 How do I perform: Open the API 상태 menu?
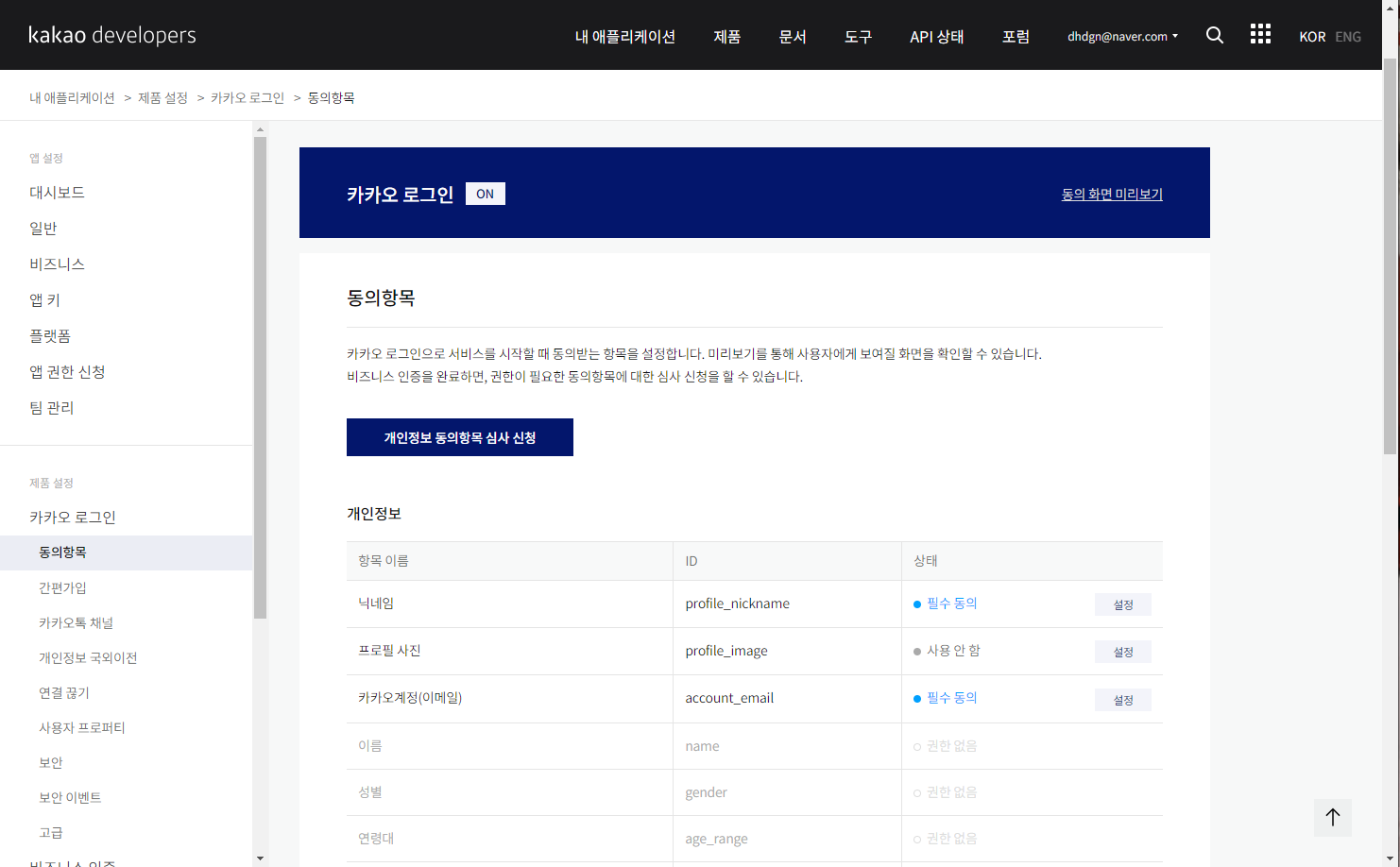click(x=937, y=36)
